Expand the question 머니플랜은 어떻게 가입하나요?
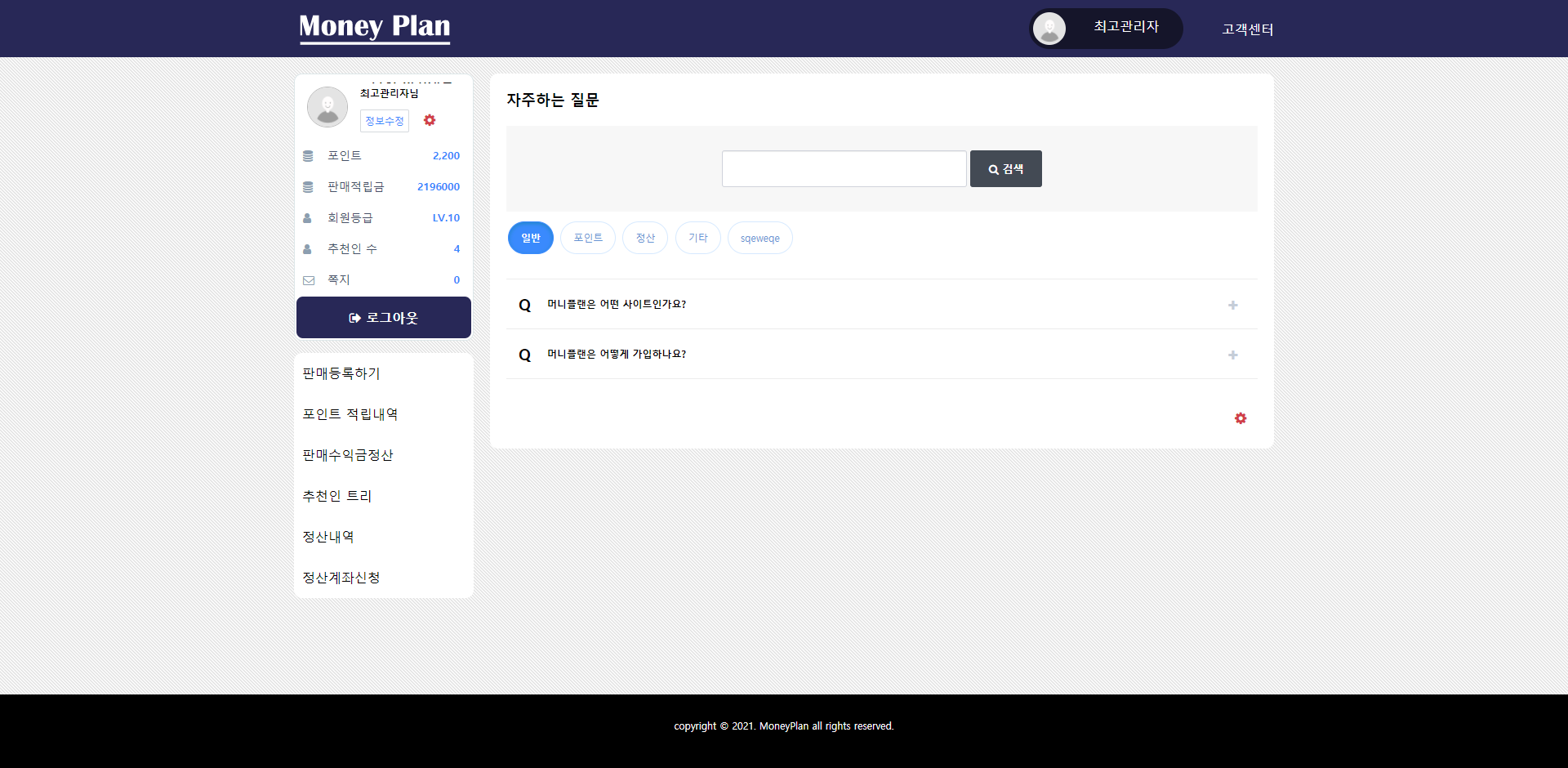 [1232, 355]
